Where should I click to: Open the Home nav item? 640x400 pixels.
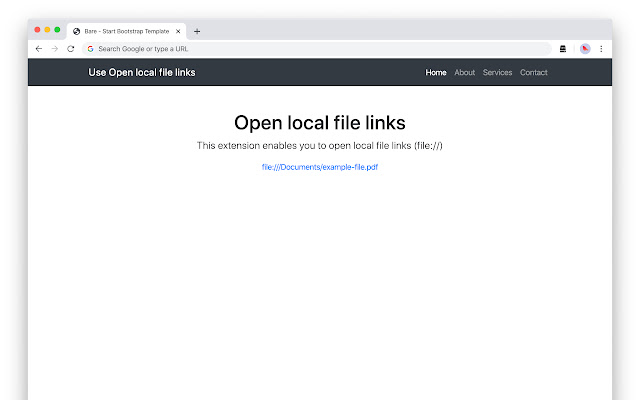(436, 73)
